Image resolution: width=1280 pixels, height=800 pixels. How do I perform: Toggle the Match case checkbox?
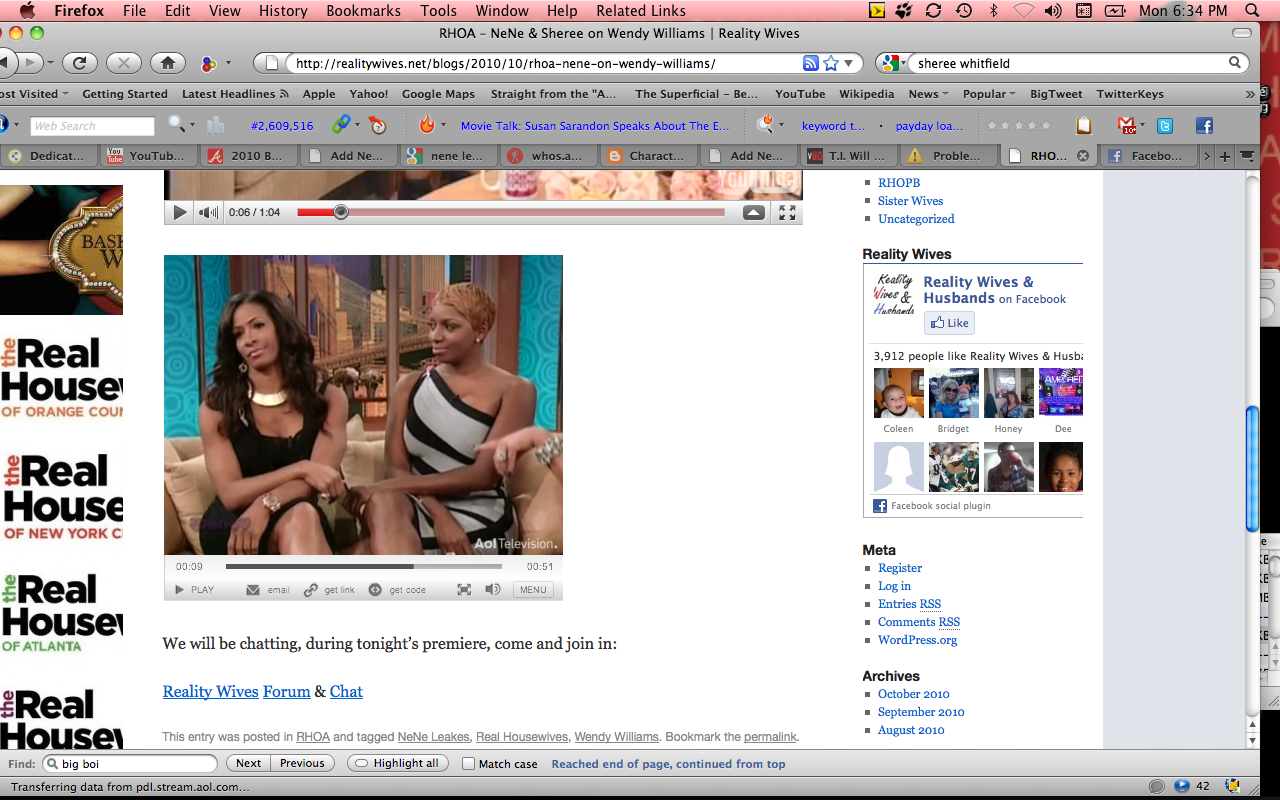[468, 764]
